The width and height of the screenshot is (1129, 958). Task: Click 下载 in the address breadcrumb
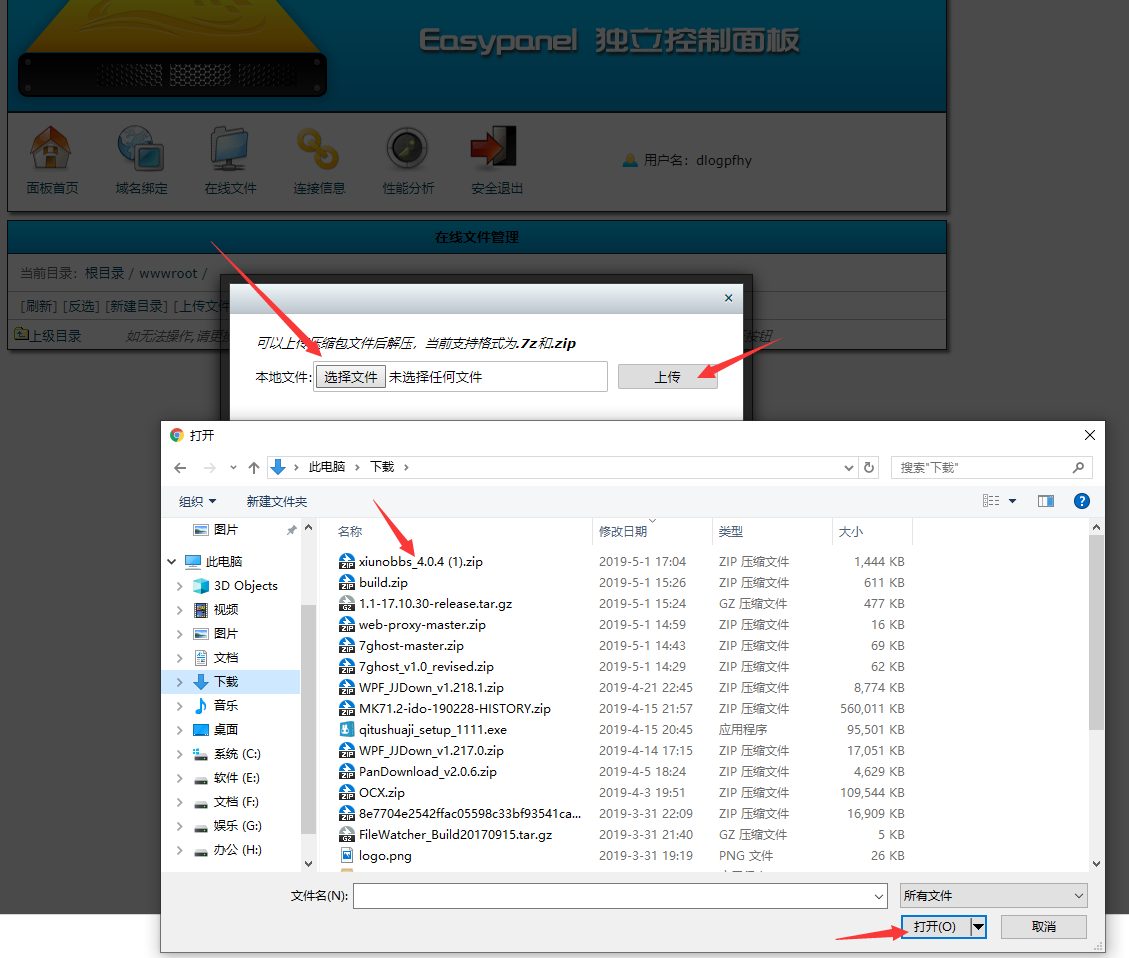pos(382,467)
